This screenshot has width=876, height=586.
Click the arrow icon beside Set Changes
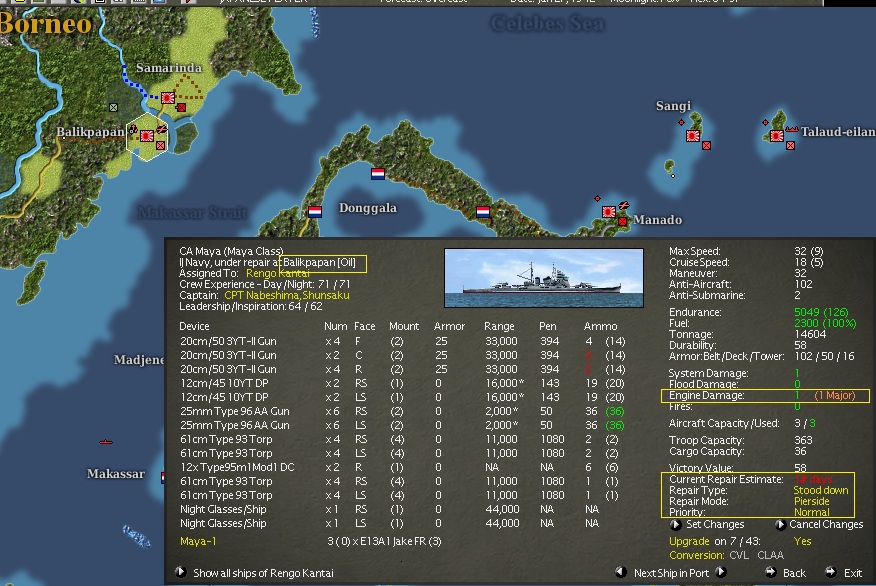676,525
